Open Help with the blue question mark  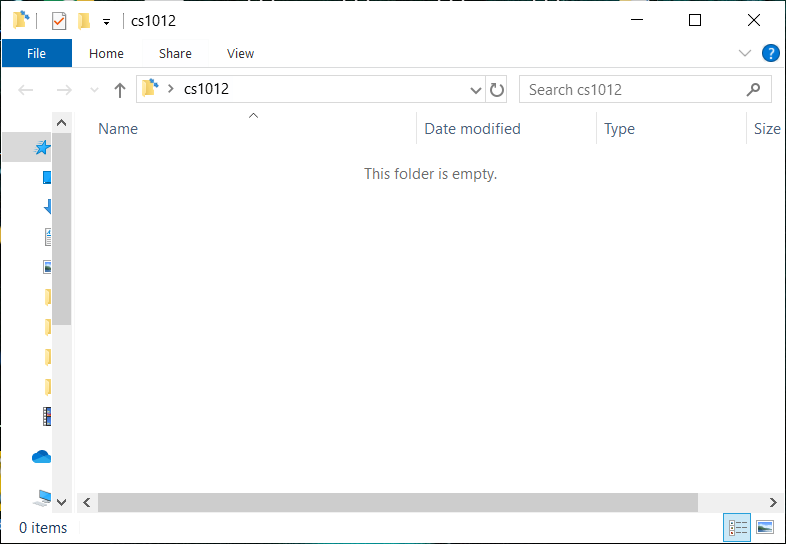point(770,53)
